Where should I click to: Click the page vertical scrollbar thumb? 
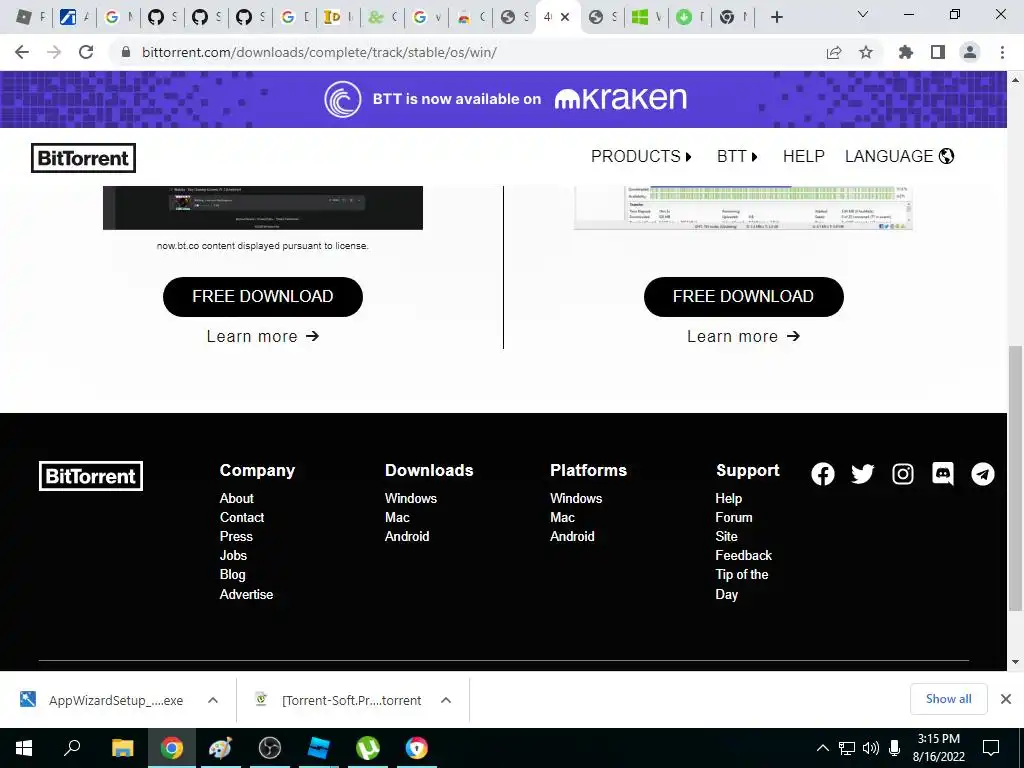(1015, 478)
